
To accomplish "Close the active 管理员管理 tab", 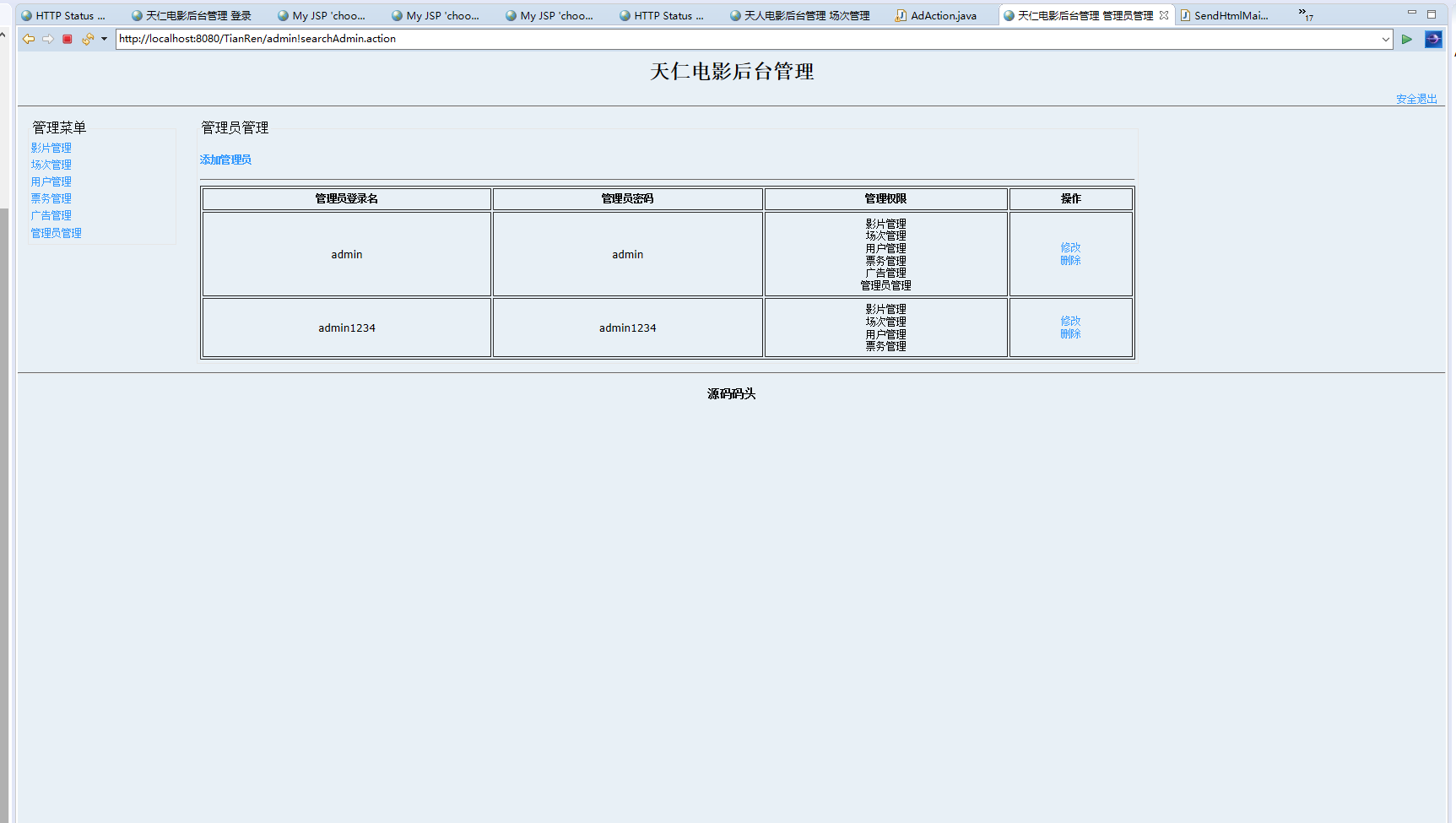I will (x=1163, y=14).
